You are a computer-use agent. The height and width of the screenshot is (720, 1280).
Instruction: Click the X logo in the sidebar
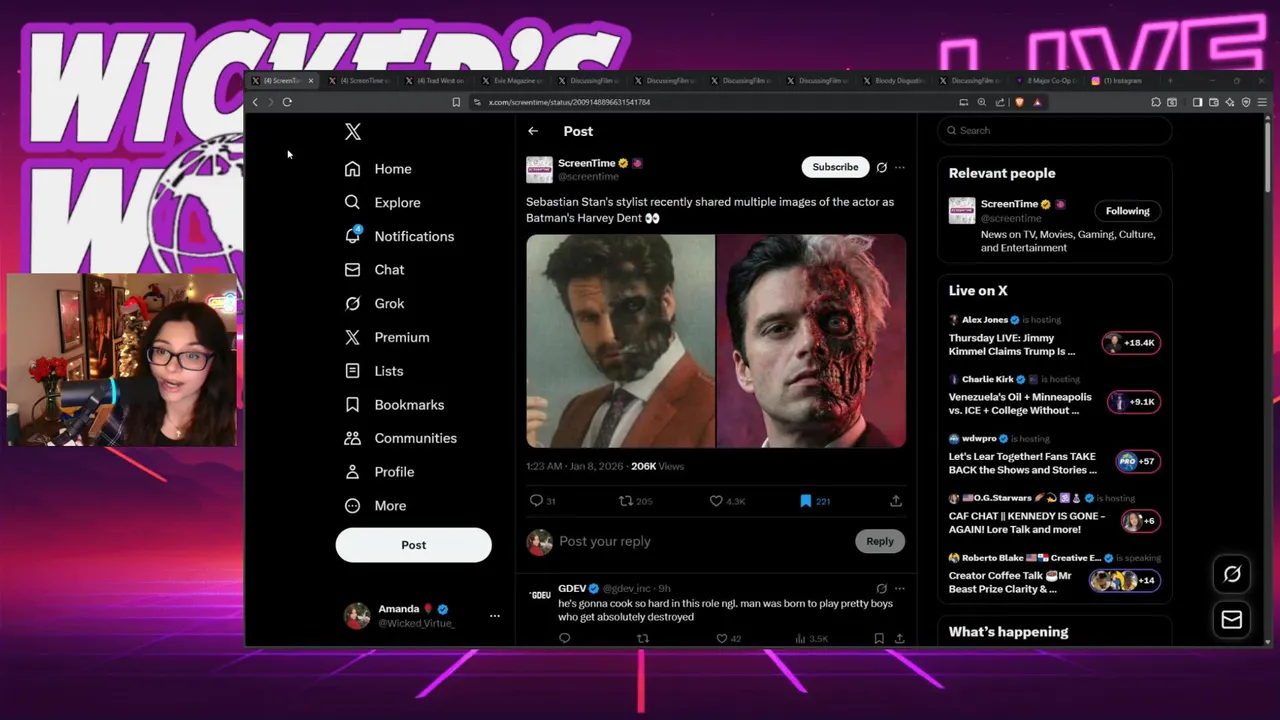pos(352,131)
